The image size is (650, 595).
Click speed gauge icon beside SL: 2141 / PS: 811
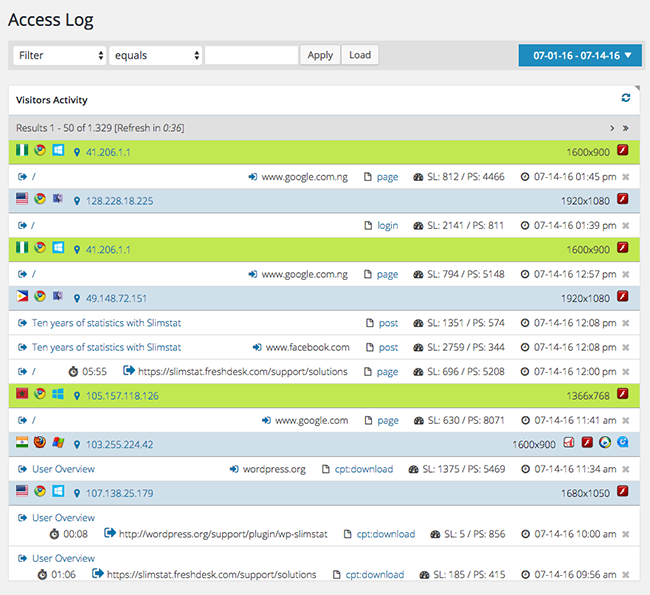click(x=418, y=226)
